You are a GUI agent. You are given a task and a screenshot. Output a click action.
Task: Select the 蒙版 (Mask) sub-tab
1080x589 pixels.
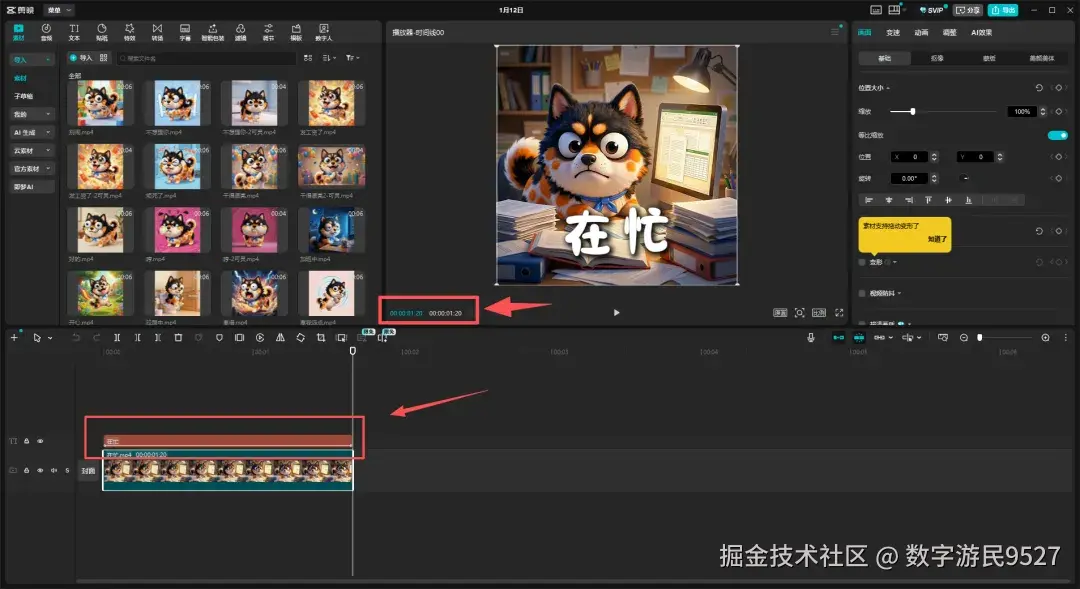click(989, 59)
